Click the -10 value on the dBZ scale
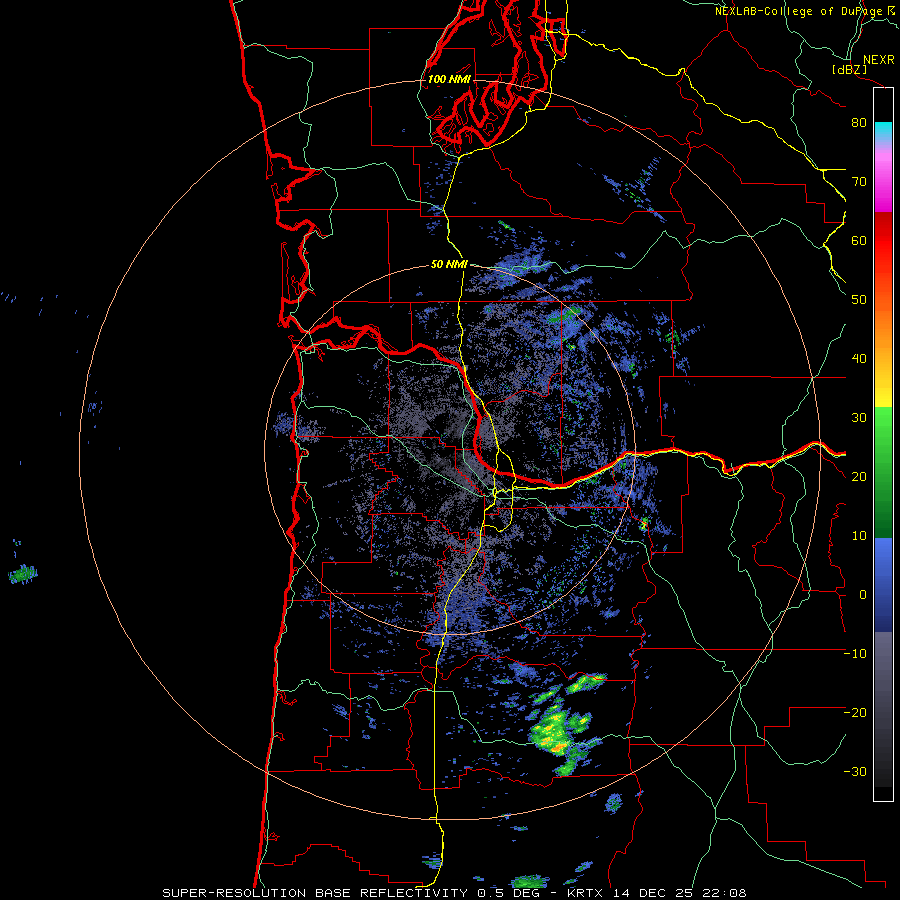The image size is (900, 900). click(855, 654)
